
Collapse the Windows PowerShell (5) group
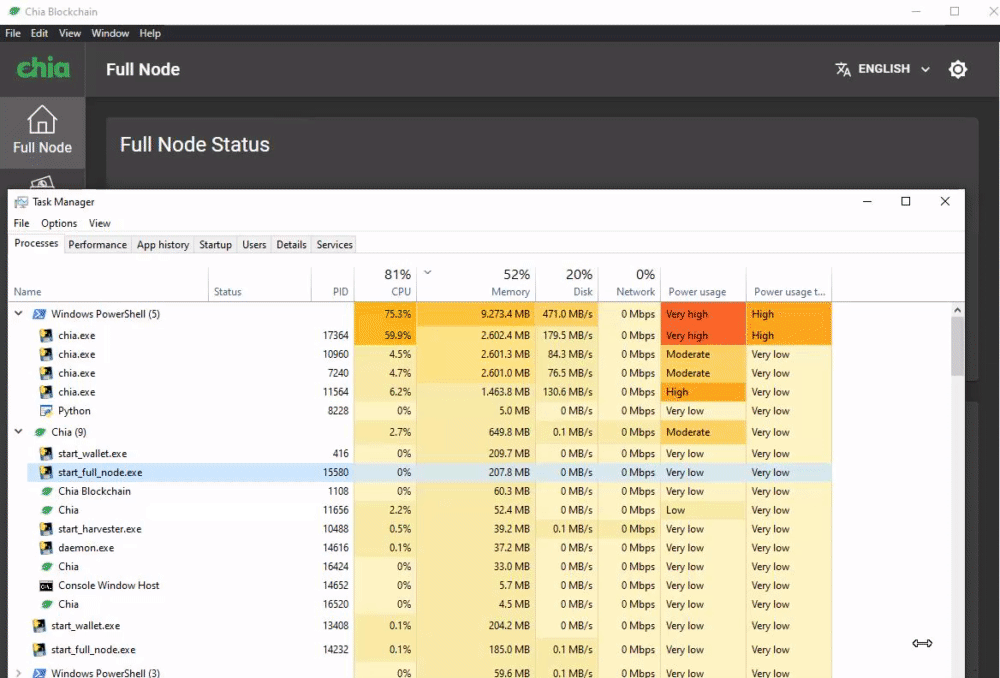18,313
